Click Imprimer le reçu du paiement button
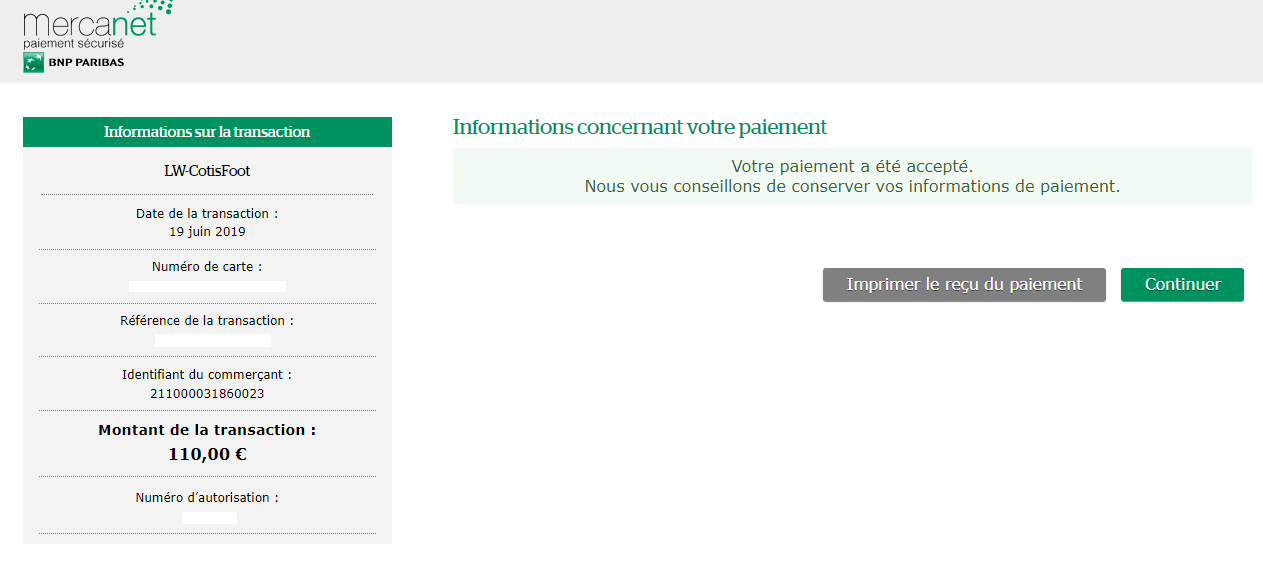Image resolution: width=1263 pixels, height=569 pixels. (964, 284)
